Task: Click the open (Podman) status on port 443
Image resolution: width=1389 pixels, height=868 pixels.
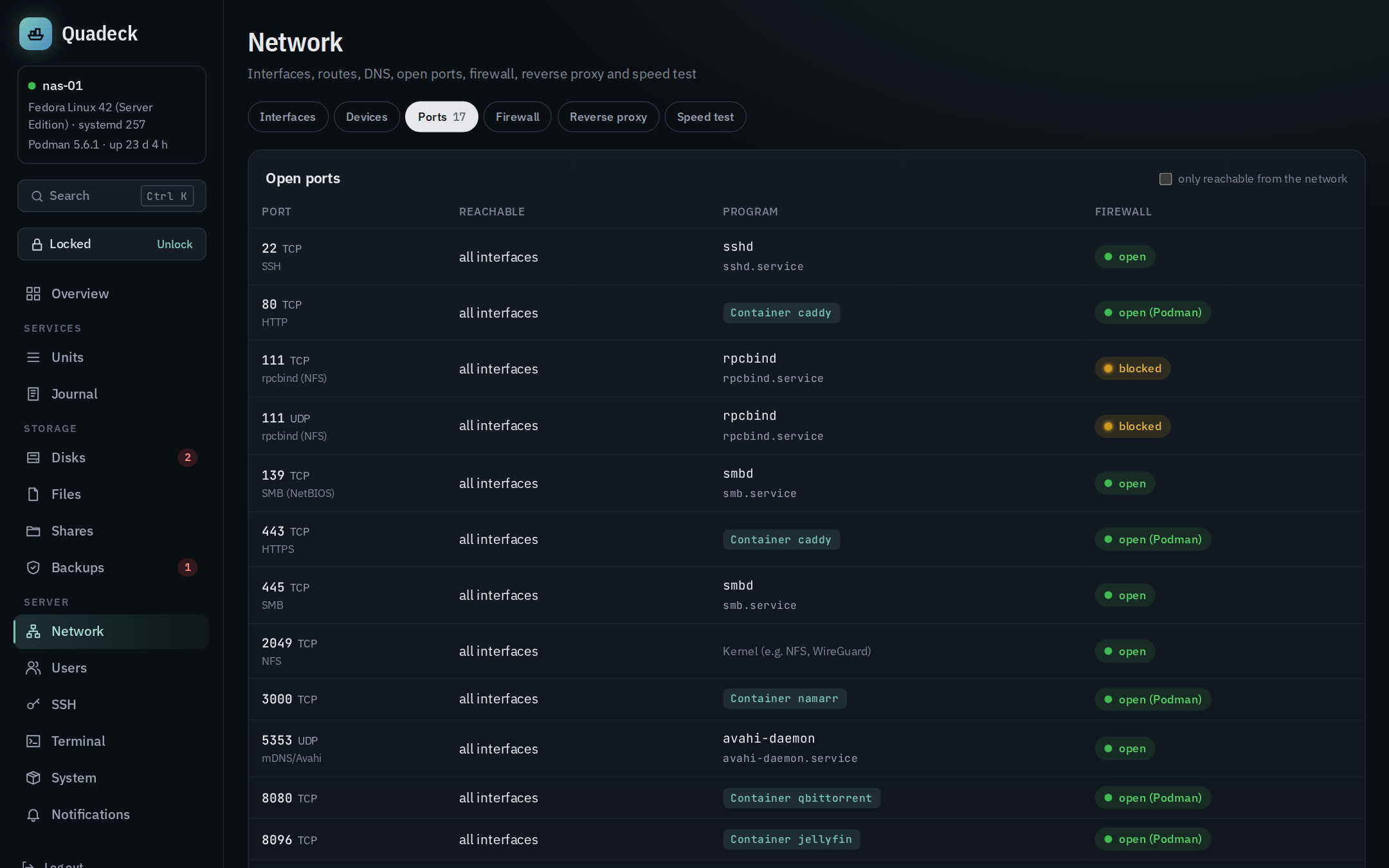Action: click(1152, 539)
